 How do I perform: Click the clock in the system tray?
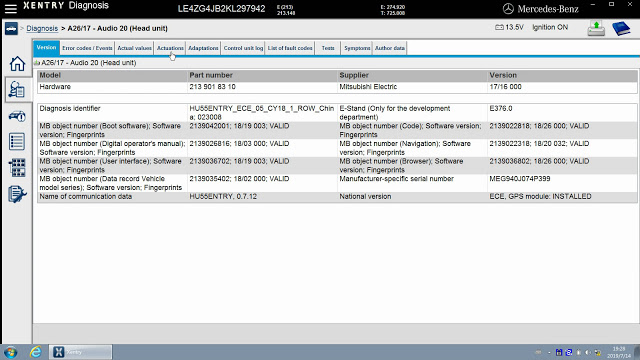[x=619, y=352]
